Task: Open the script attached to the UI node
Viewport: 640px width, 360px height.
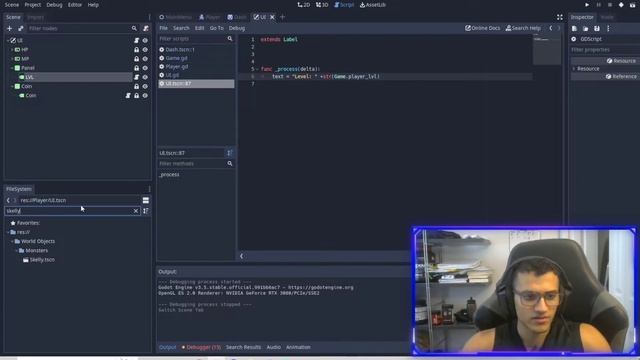Action: tap(136, 40)
